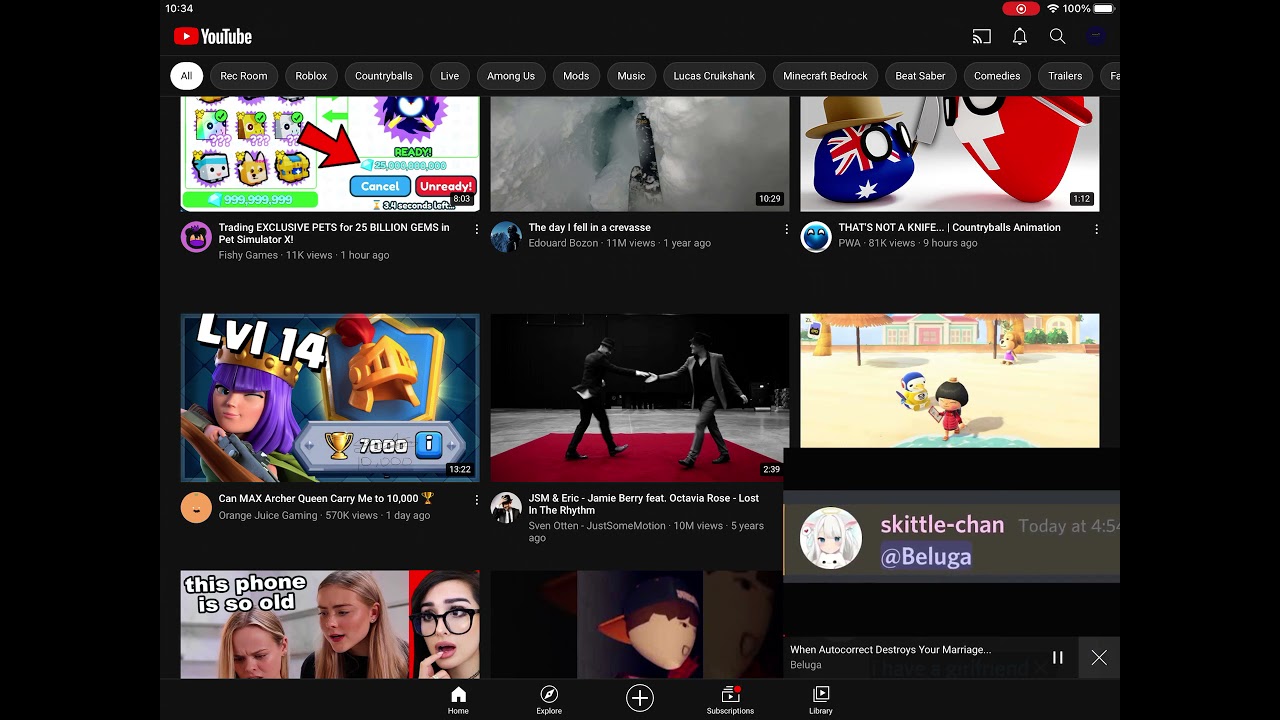The image size is (1280, 720).
Task: Open options menu for Pet Simulator video
Action: click(476, 229)
